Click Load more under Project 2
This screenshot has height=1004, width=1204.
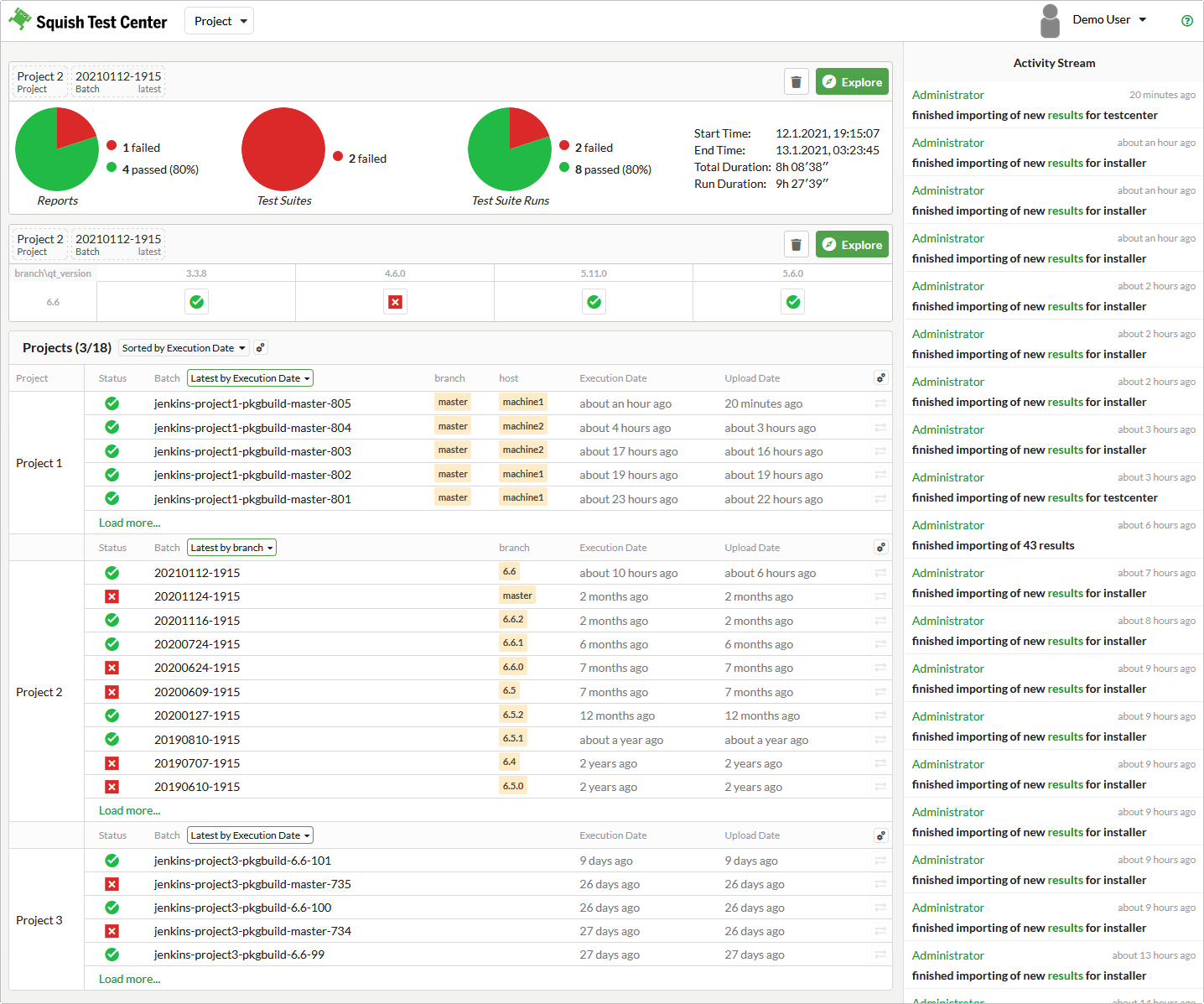(x=129, y=810)
